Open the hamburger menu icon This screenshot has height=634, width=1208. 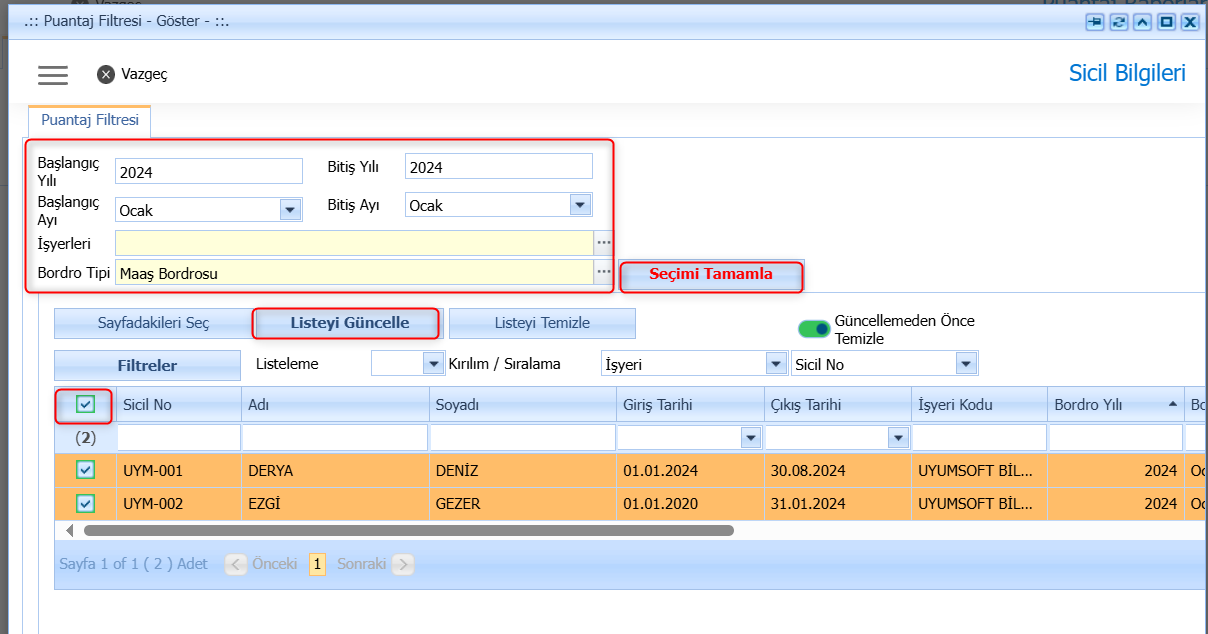tap(53, 75)
